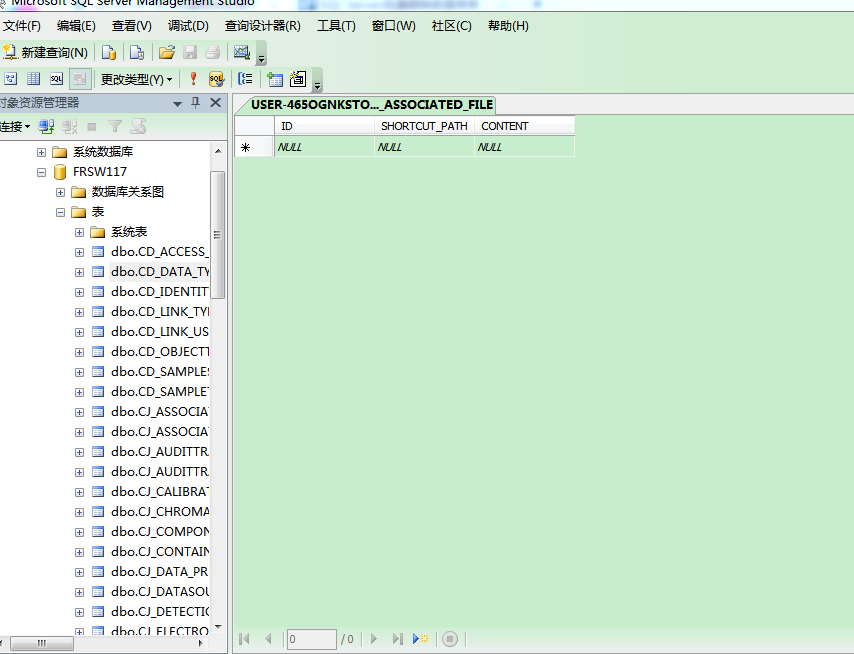Click the Database Engine Query icon
854x654 pixels.
[109, 52]
